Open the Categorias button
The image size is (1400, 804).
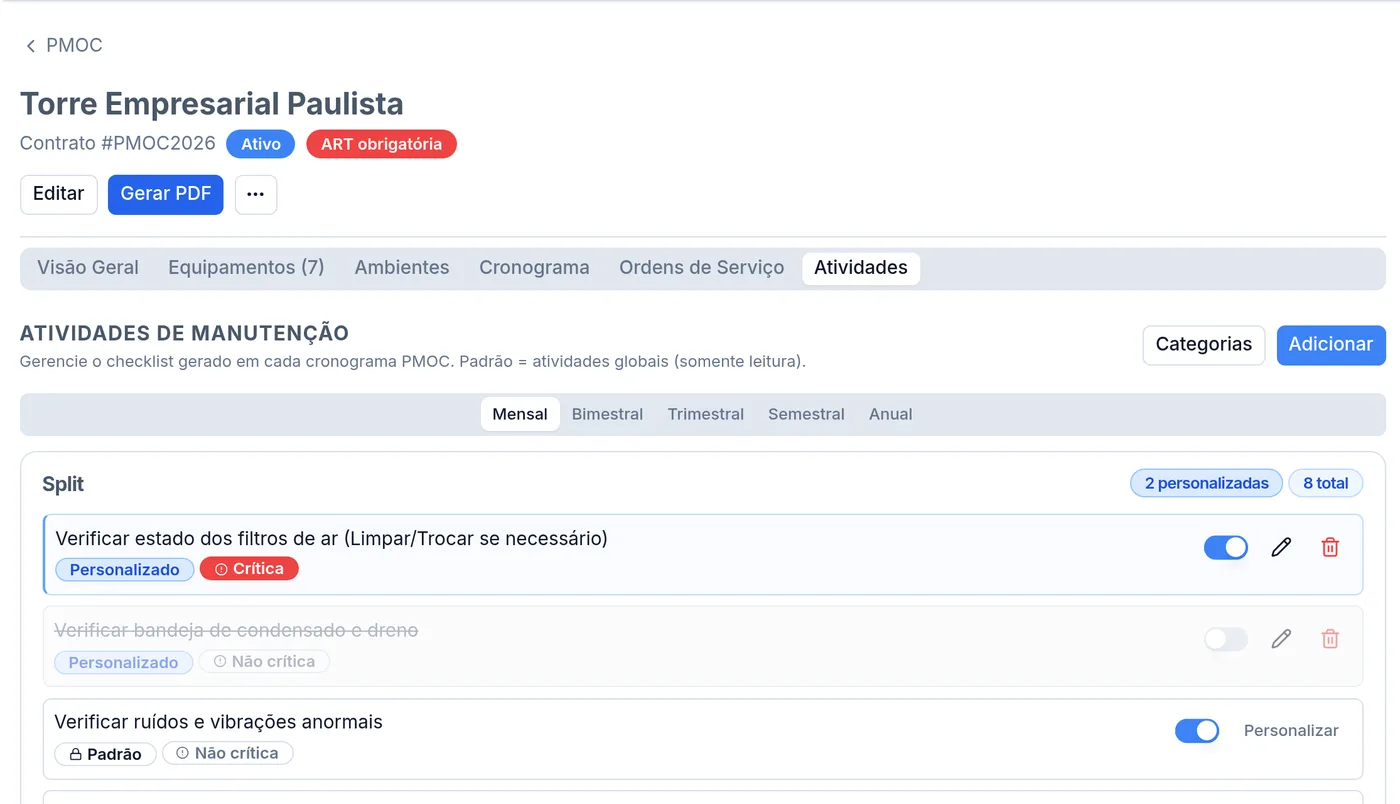pyautogui.click(x=1204, y=345)
